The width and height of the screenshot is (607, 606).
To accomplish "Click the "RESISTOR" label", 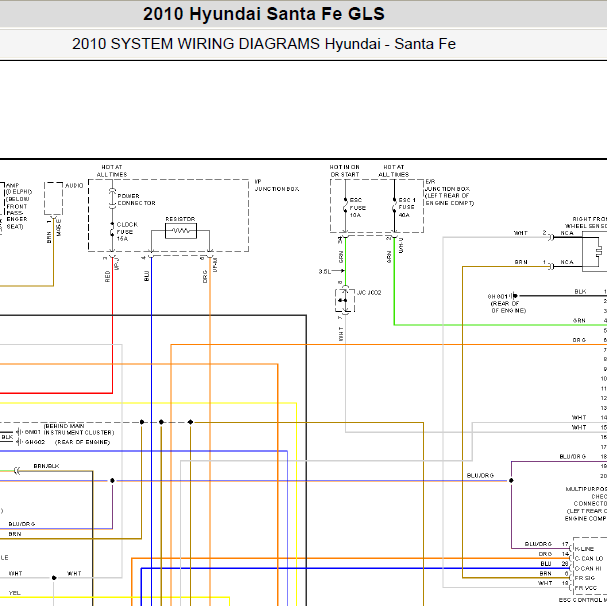I will point(180,219).
